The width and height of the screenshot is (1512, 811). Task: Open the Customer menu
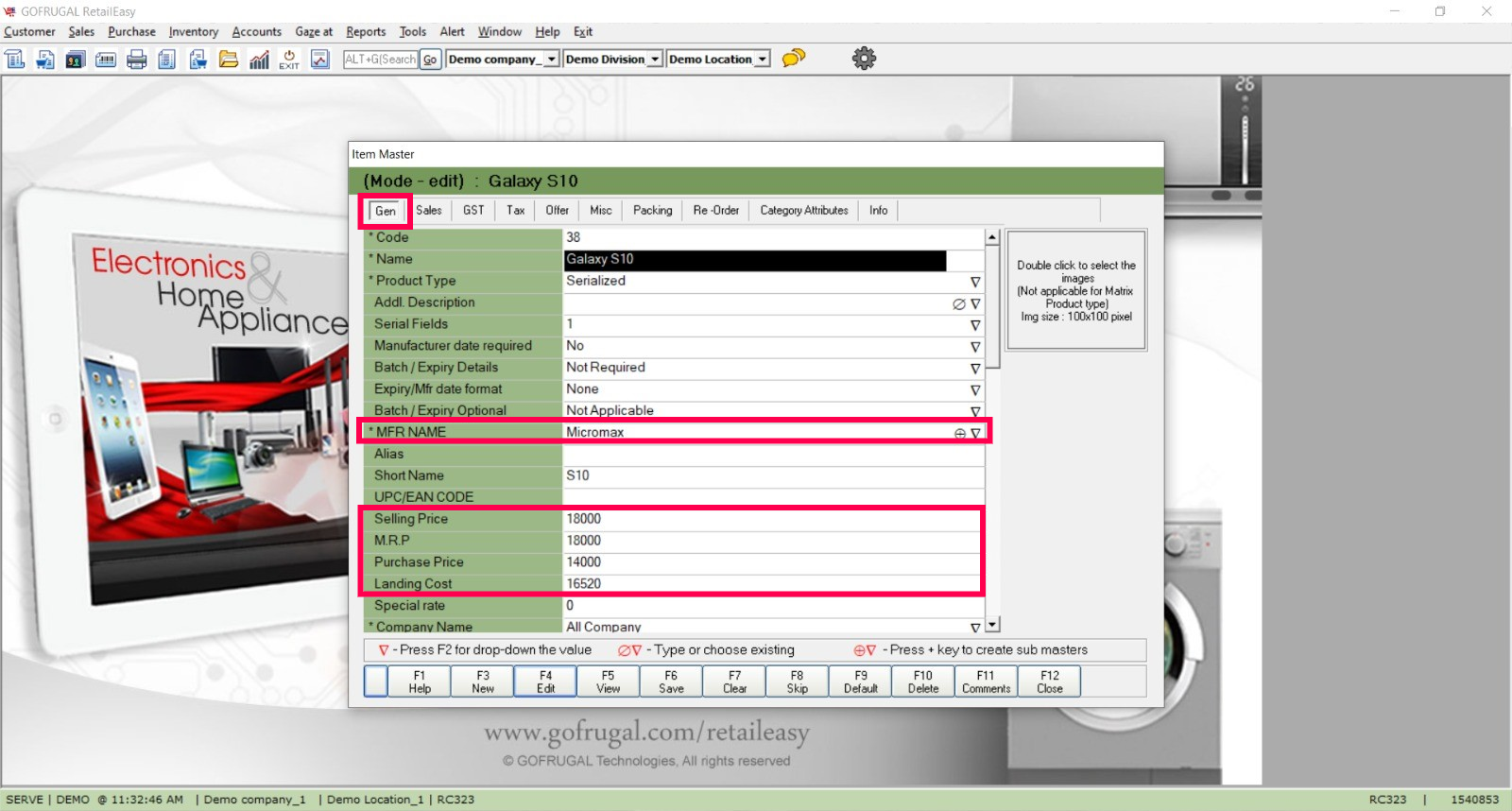point(29,31)
